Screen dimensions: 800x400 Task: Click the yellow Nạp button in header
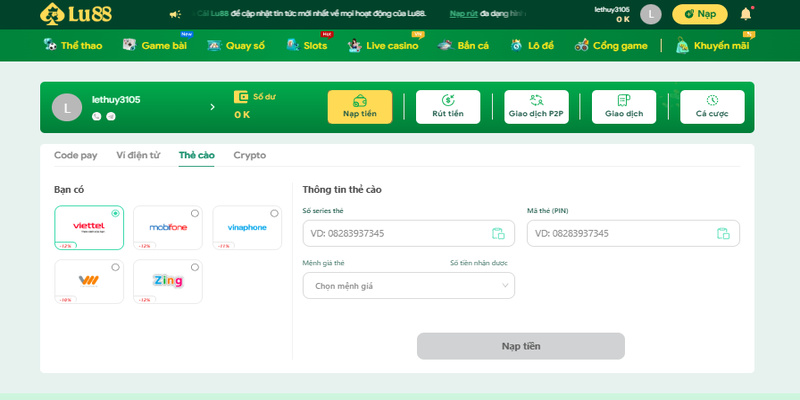coord(699,14)
